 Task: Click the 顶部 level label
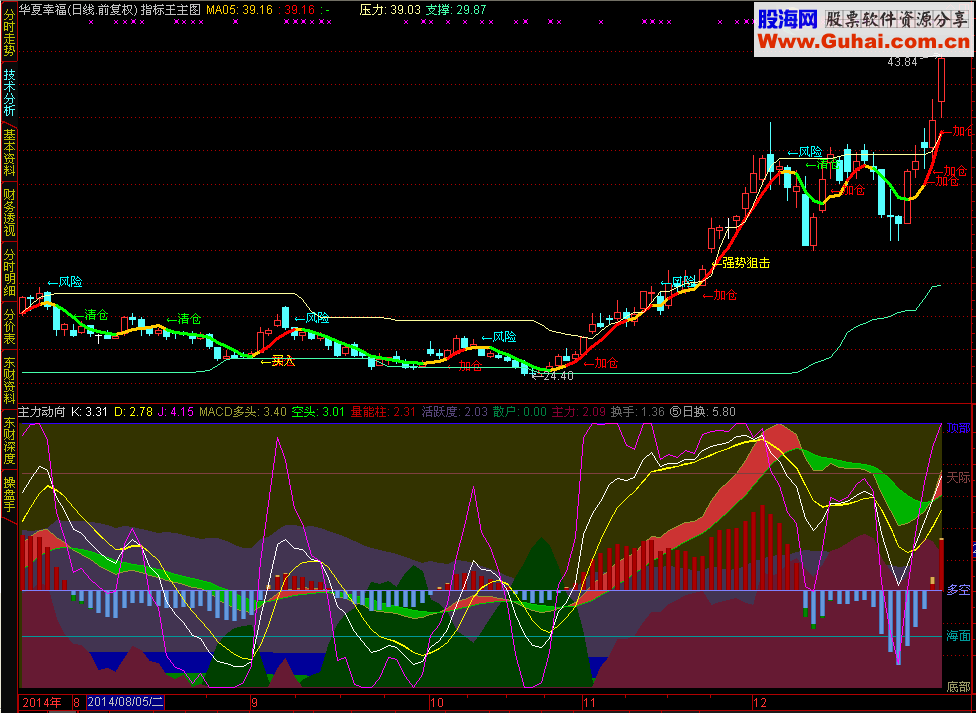pos(958,428)
